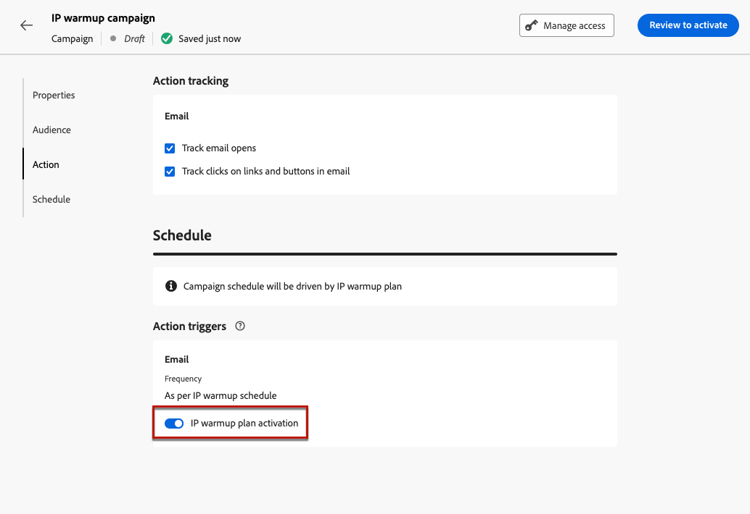Toggle IP warmup plan activation switch
This screenshot has height=514, width=750.
[x=174, y=423]
